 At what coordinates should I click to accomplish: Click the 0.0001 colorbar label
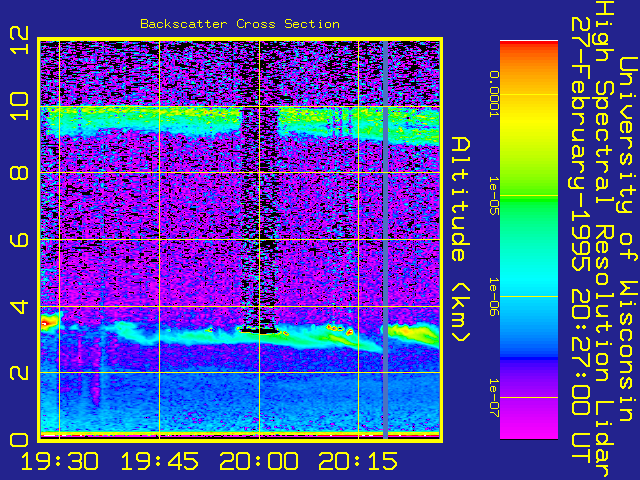pos(494,94)
